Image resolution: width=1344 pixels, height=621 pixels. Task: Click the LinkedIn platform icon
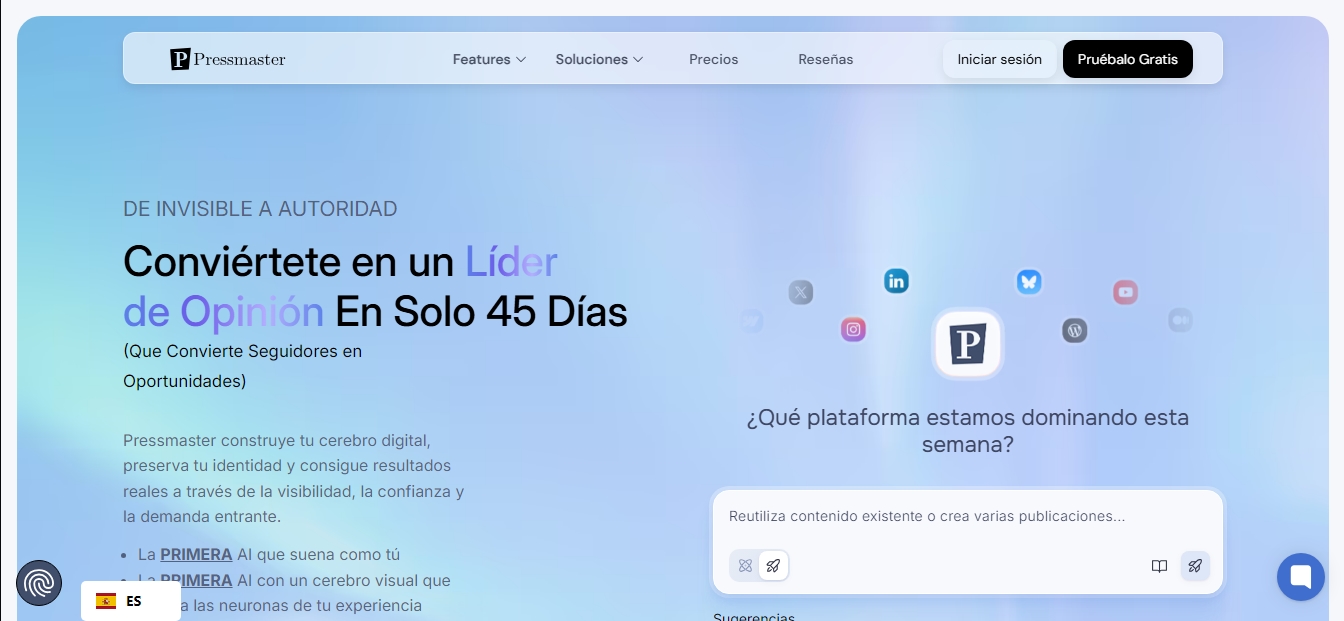click(x=896, y=281)
